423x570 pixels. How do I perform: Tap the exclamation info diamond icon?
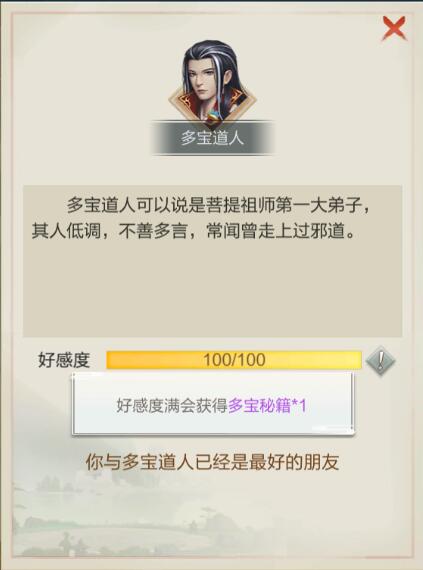380,360
